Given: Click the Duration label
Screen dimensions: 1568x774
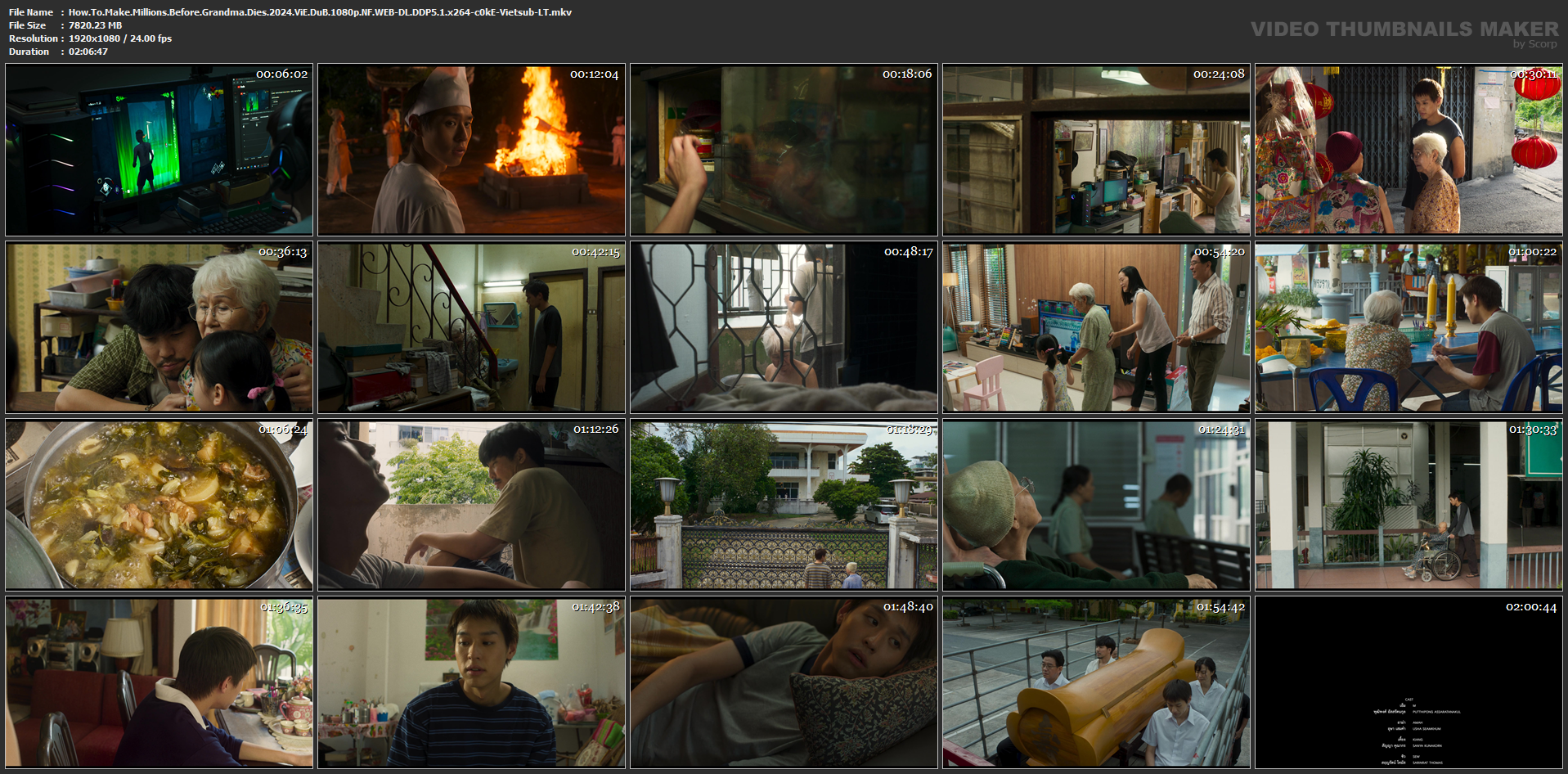Looking at the screenshot, I should pyautogui.click(x=29, y=52).
